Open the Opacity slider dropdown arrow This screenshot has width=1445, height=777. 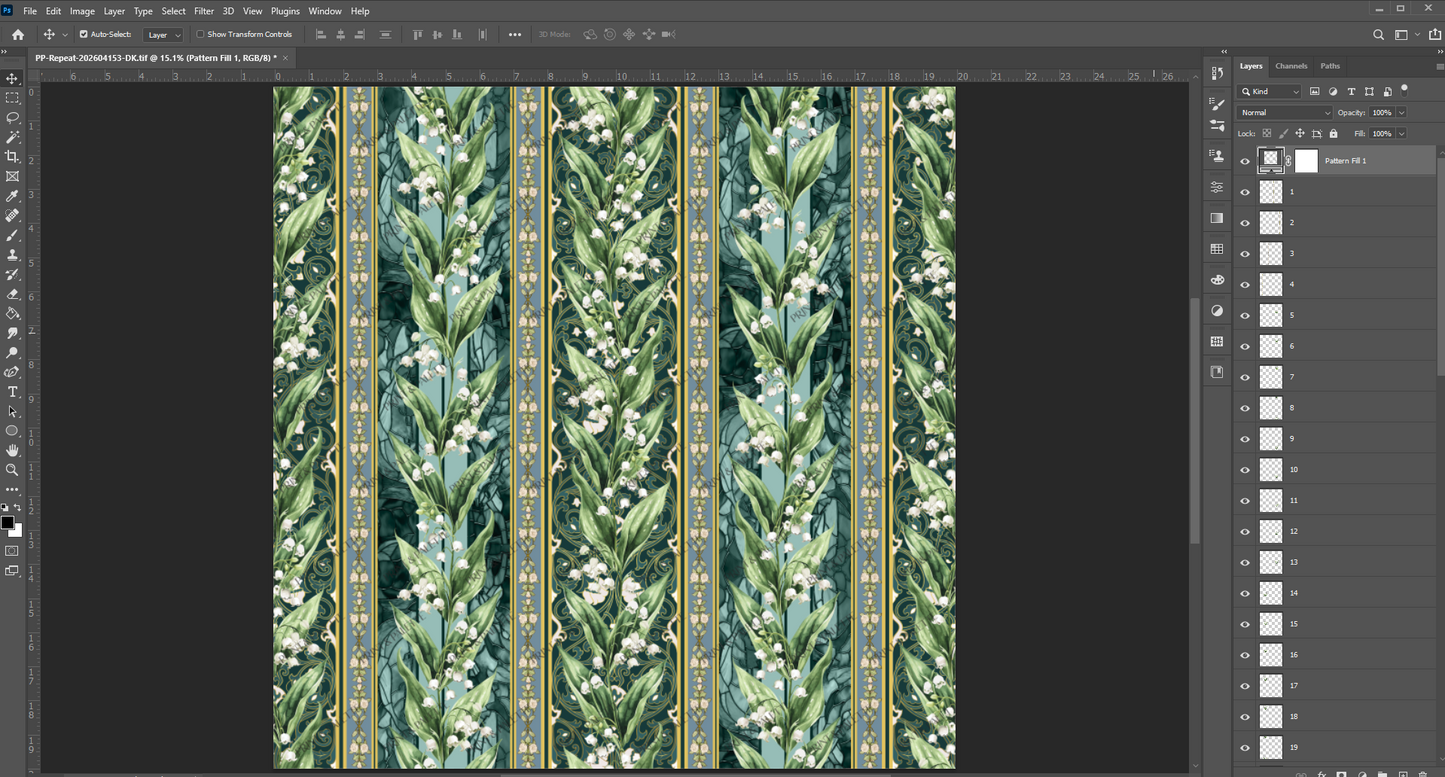click(x=1401, y=113)
